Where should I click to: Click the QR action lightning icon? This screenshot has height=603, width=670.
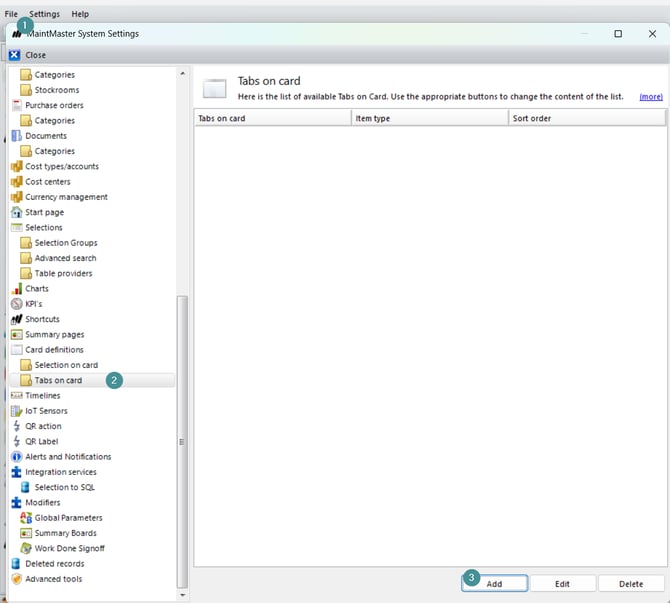tap(16, 426)
